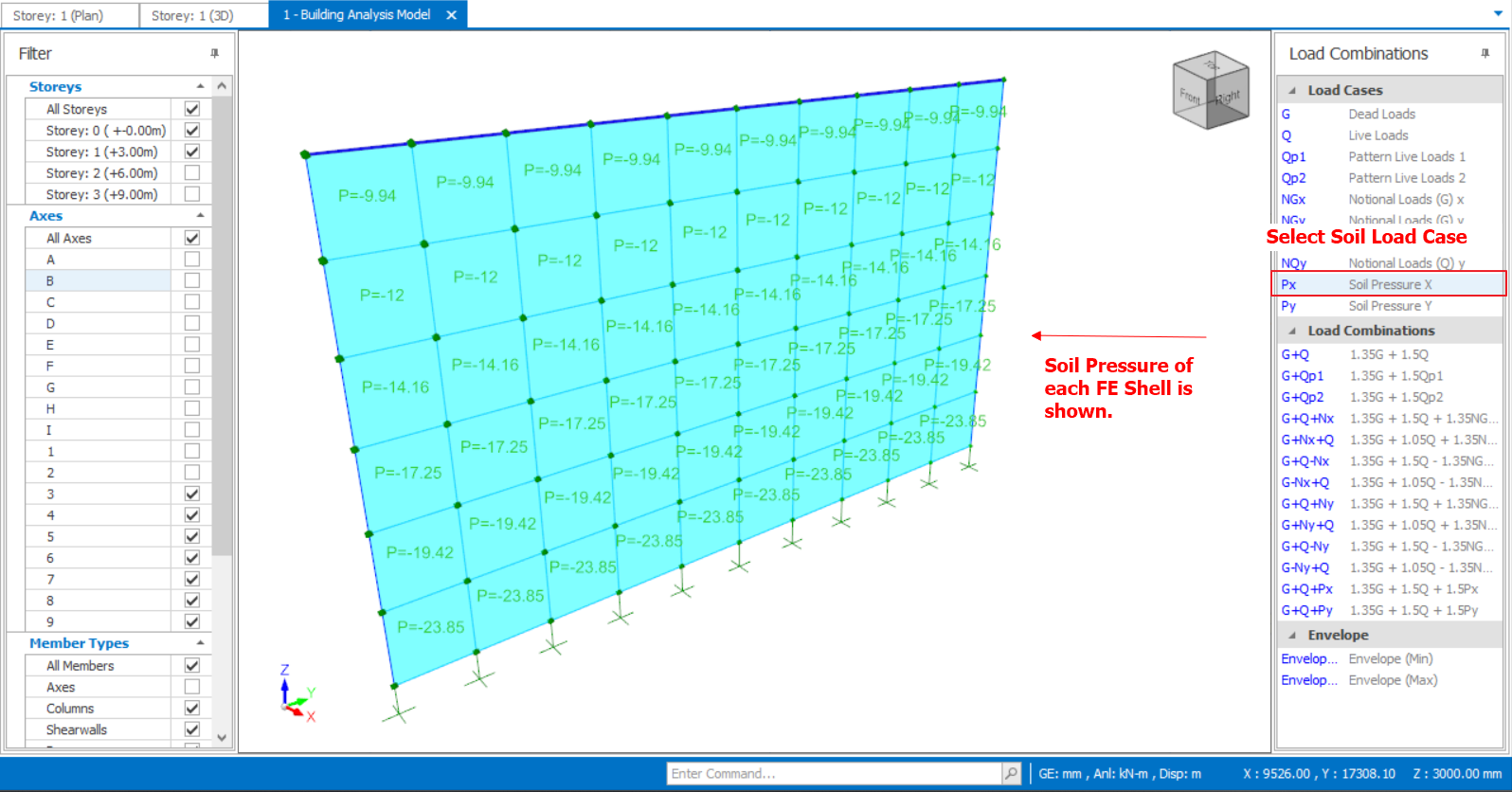
Task: Switch to the Storey: 1 (3D) tab
Action: (x=192, y=15)
